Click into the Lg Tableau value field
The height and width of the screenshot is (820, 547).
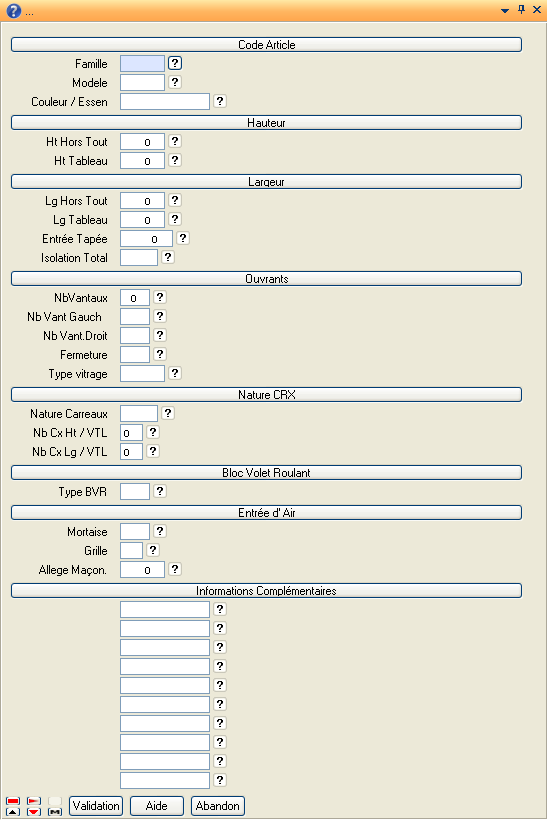[x=142, y=220]
